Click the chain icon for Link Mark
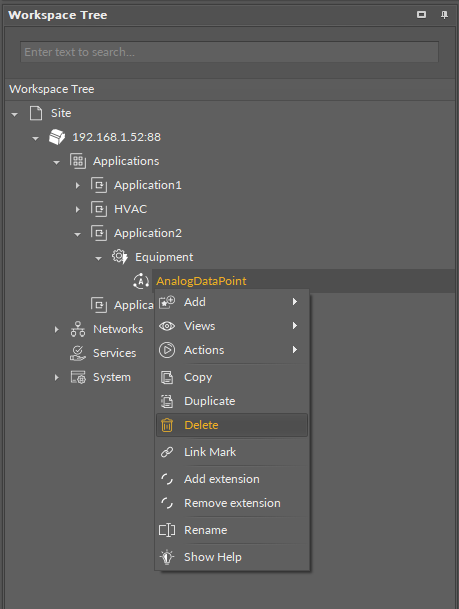The height and width of the screenshot is (609, 459). point(167,452)
